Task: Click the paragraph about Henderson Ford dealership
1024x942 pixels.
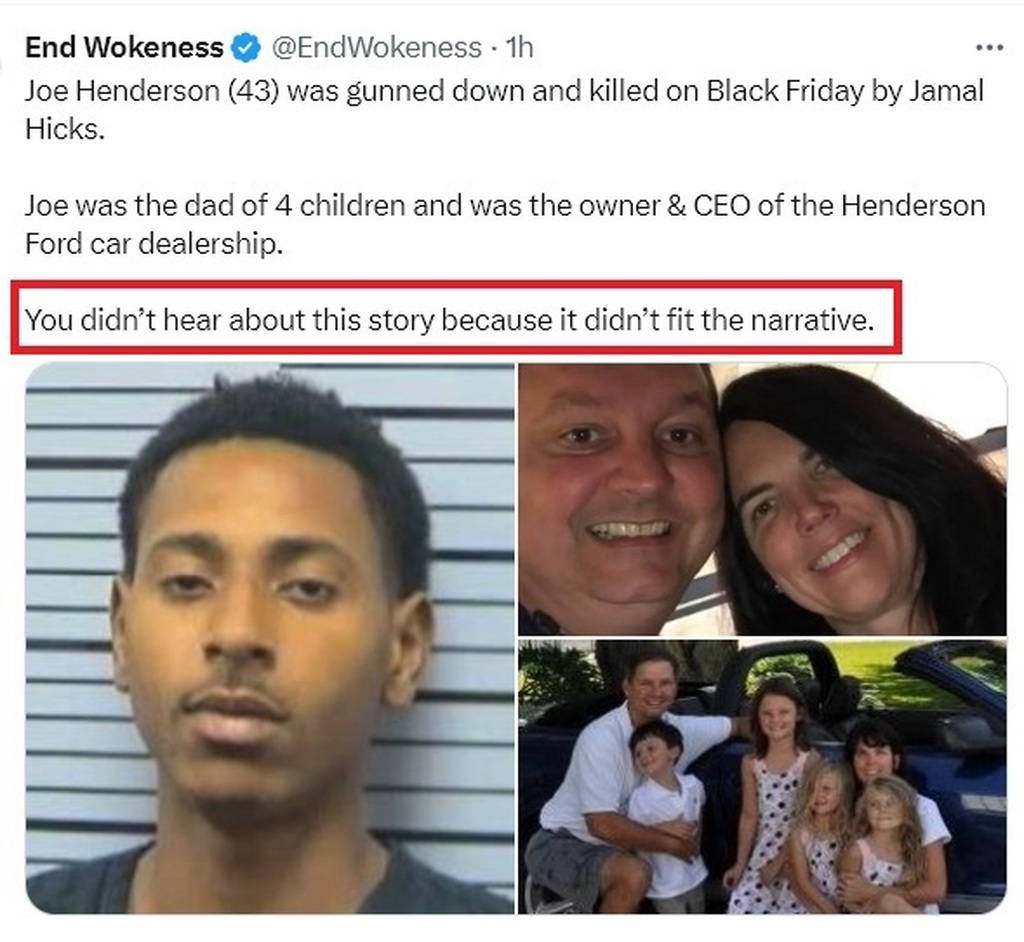Action: 504,224
